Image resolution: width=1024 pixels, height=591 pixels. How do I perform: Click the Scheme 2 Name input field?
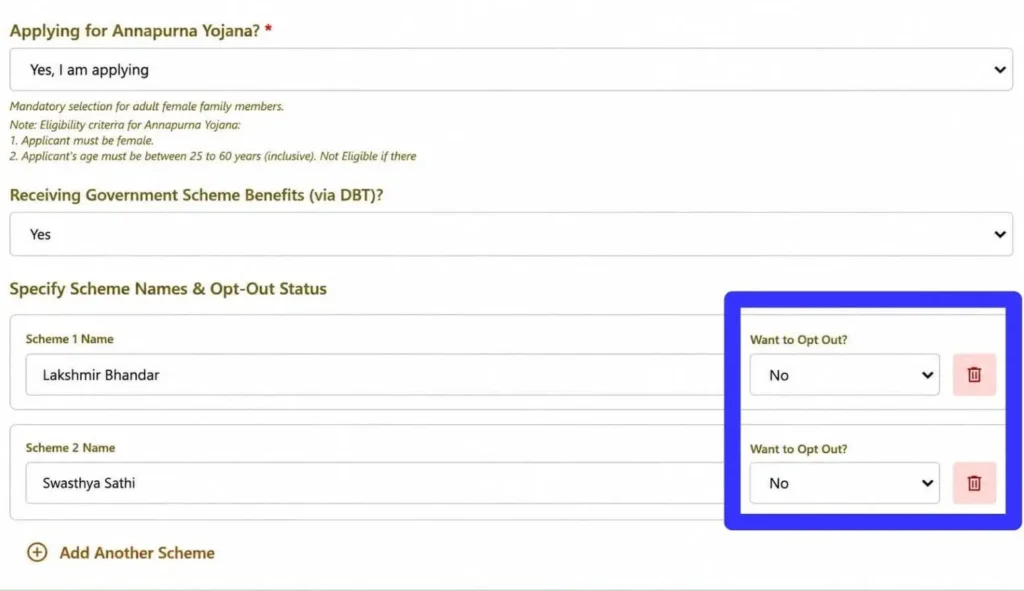coord(375,483)
